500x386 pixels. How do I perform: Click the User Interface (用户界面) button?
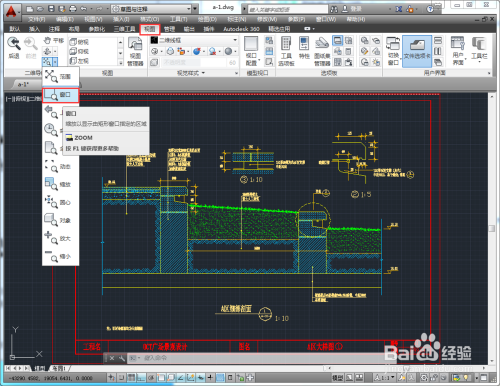[458, 51]
